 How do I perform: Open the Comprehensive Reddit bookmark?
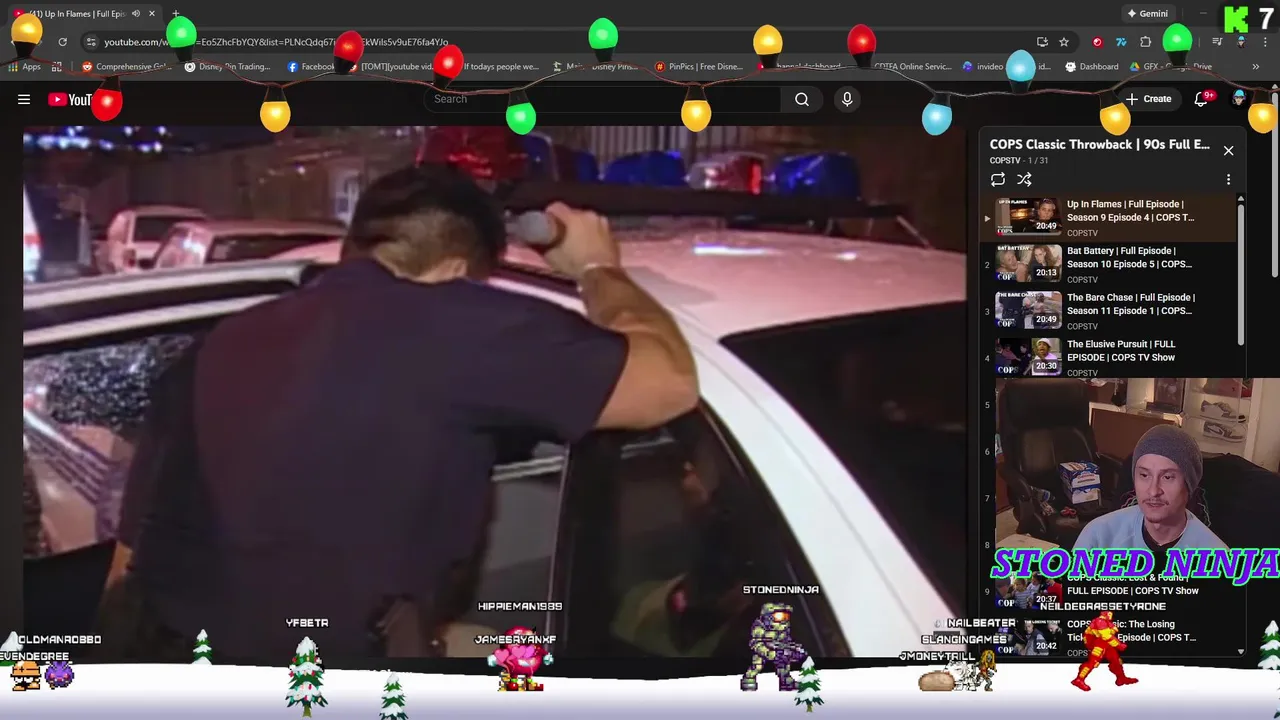point(126,67)
